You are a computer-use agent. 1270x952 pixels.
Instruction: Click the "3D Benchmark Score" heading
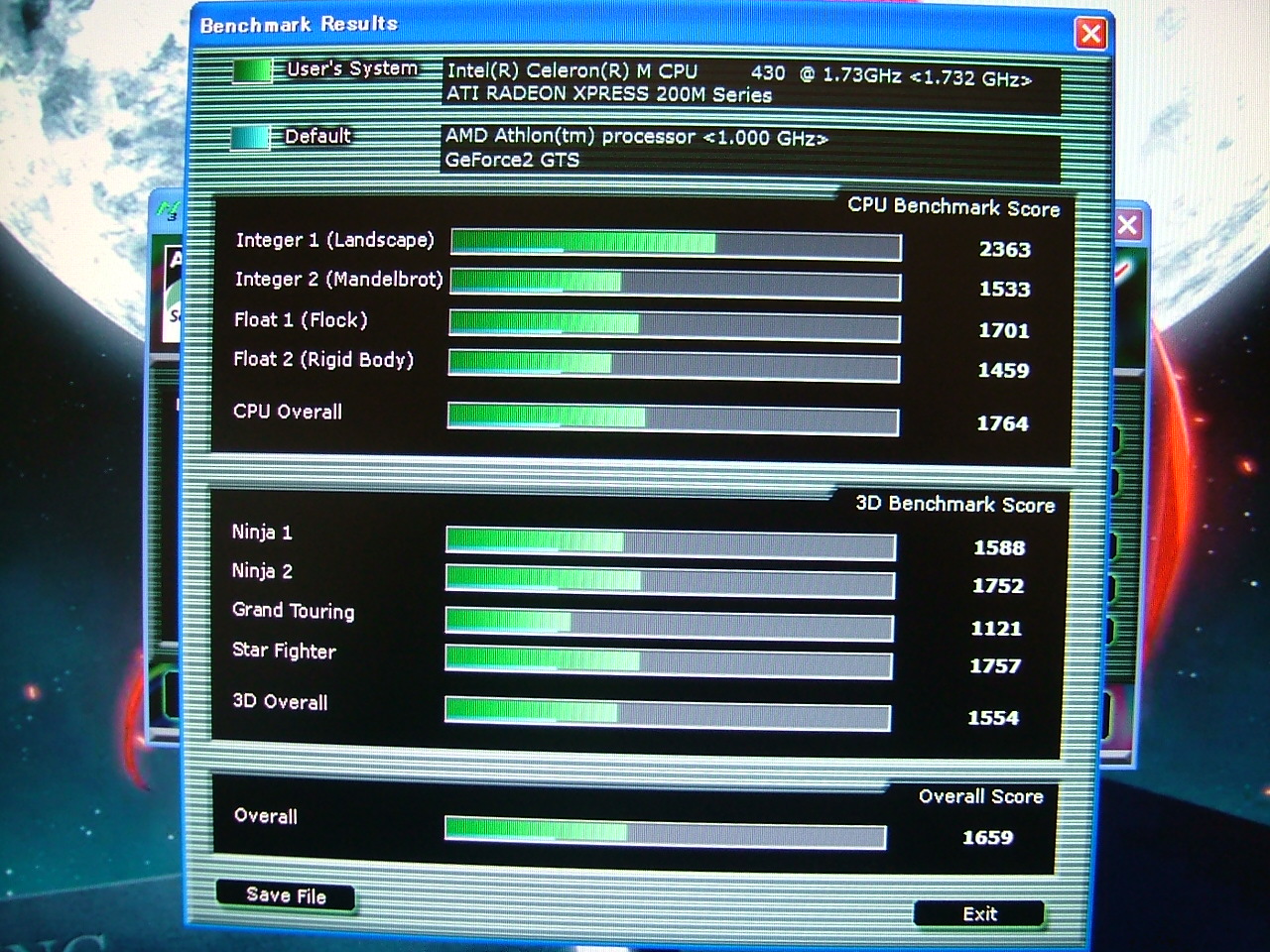pos(955,504)
